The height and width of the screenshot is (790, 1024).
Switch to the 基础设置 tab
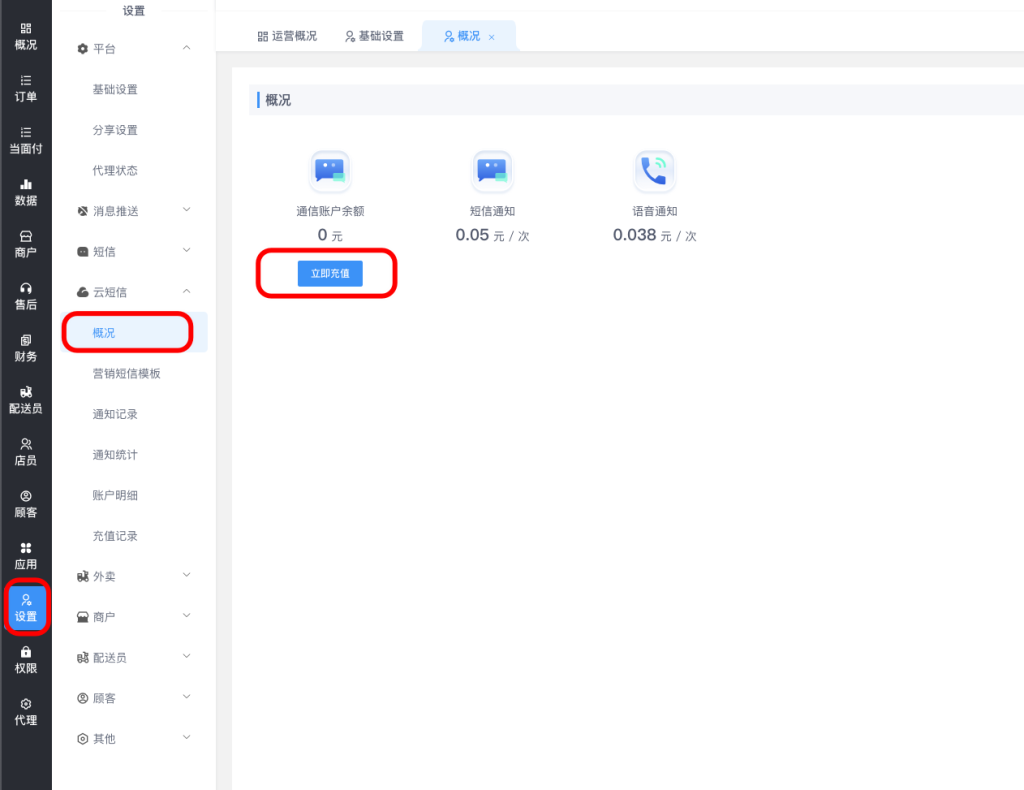coord(374,36)
